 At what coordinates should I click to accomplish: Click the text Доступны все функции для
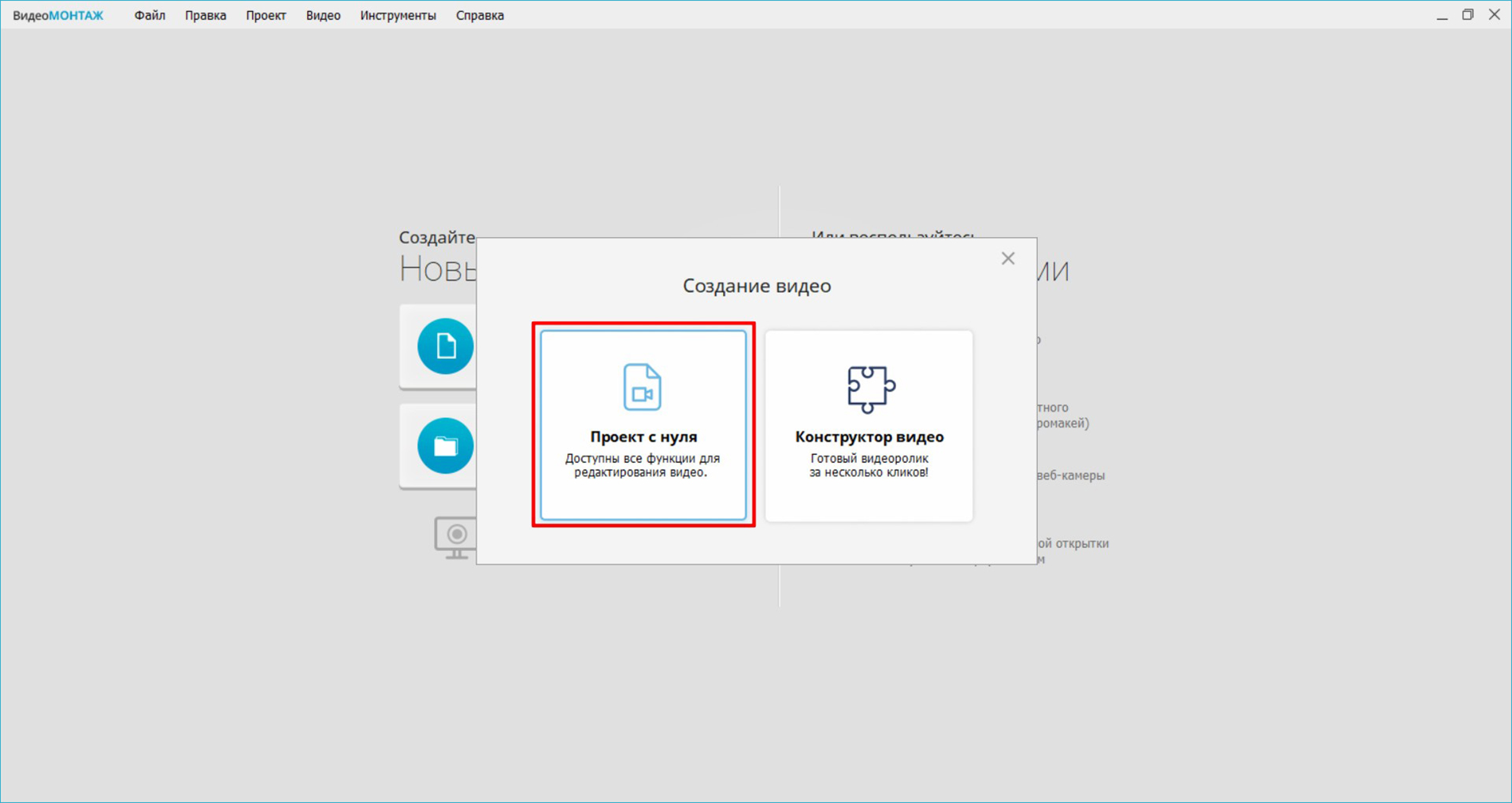click(x=643, y=458)
